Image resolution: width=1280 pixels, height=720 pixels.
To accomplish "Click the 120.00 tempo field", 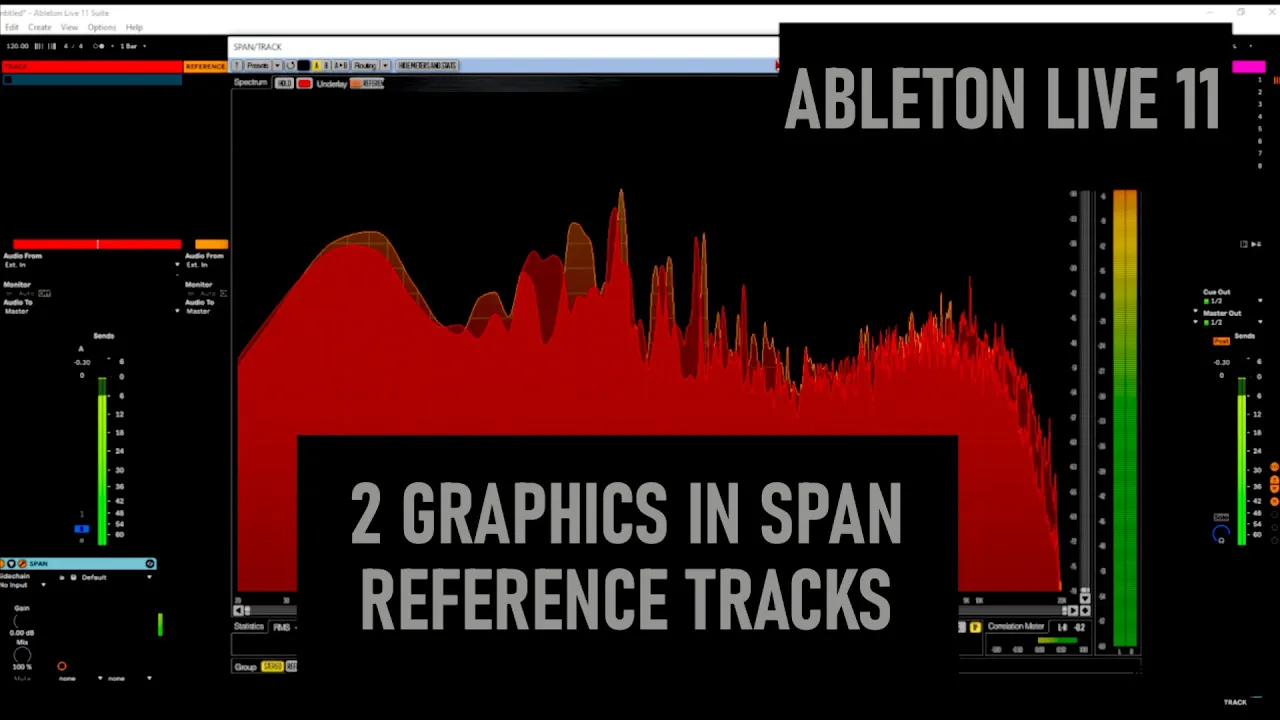I will click(18, 46).
